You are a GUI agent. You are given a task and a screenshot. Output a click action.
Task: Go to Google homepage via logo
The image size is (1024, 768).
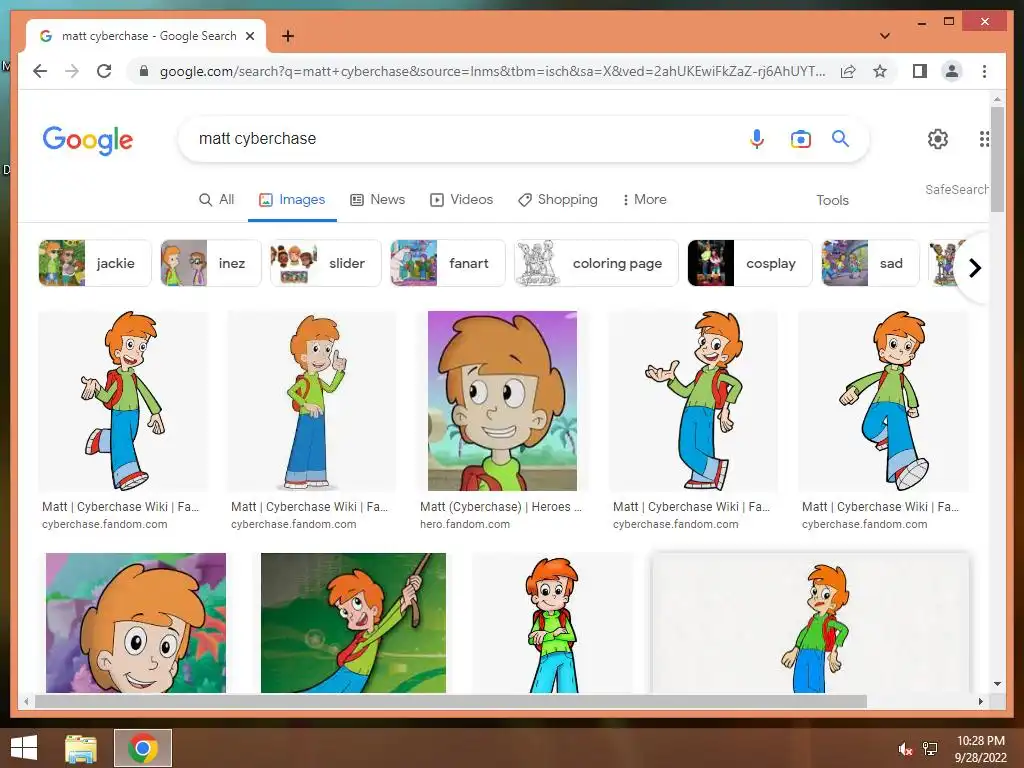point(88,140)
